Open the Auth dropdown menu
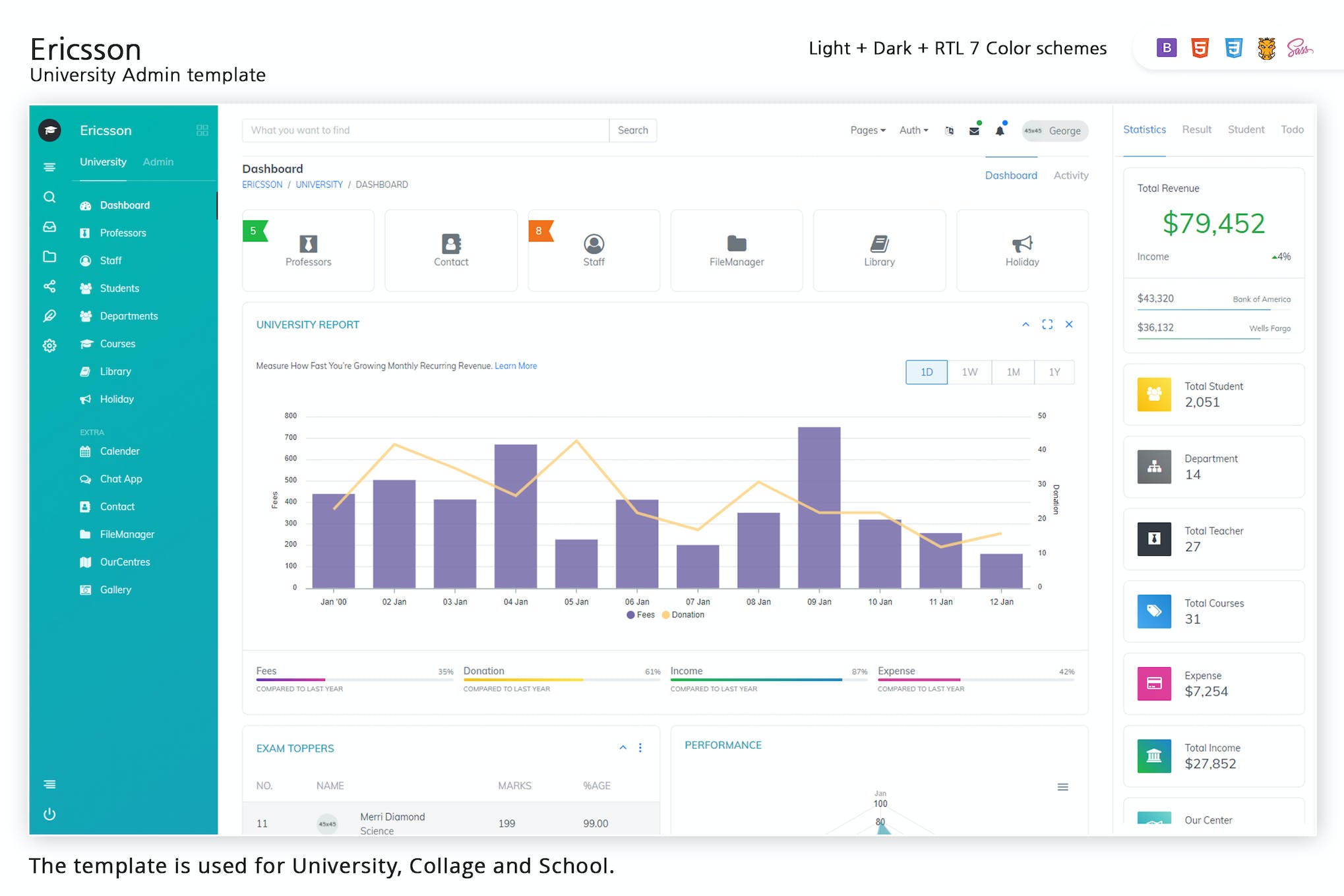The height and width of the screenshot is (896, 1344). (x=913, y=131)
